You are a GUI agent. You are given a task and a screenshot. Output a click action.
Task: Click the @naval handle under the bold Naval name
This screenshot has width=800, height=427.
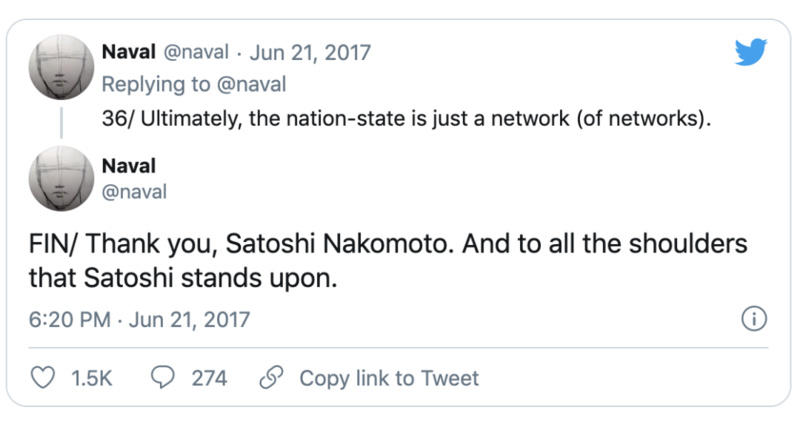point(135,191)
